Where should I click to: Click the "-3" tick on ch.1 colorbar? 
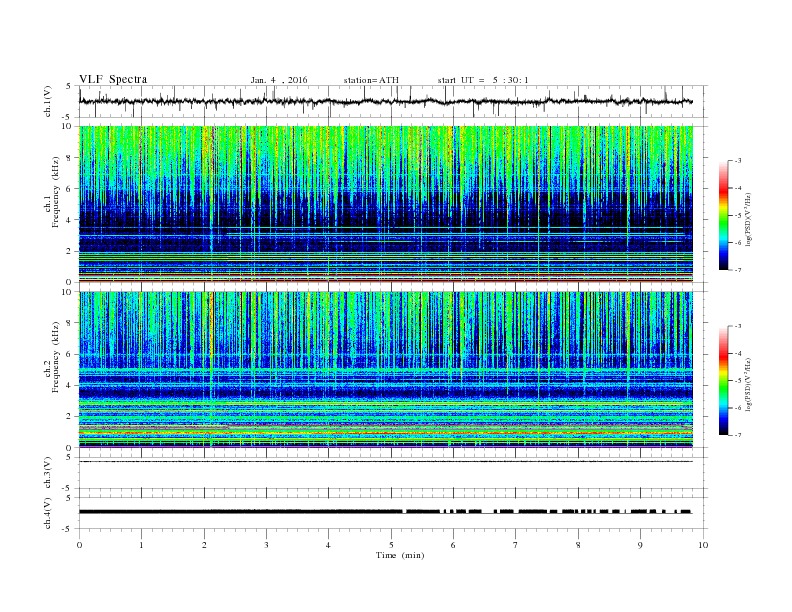(x=737, y=161)
